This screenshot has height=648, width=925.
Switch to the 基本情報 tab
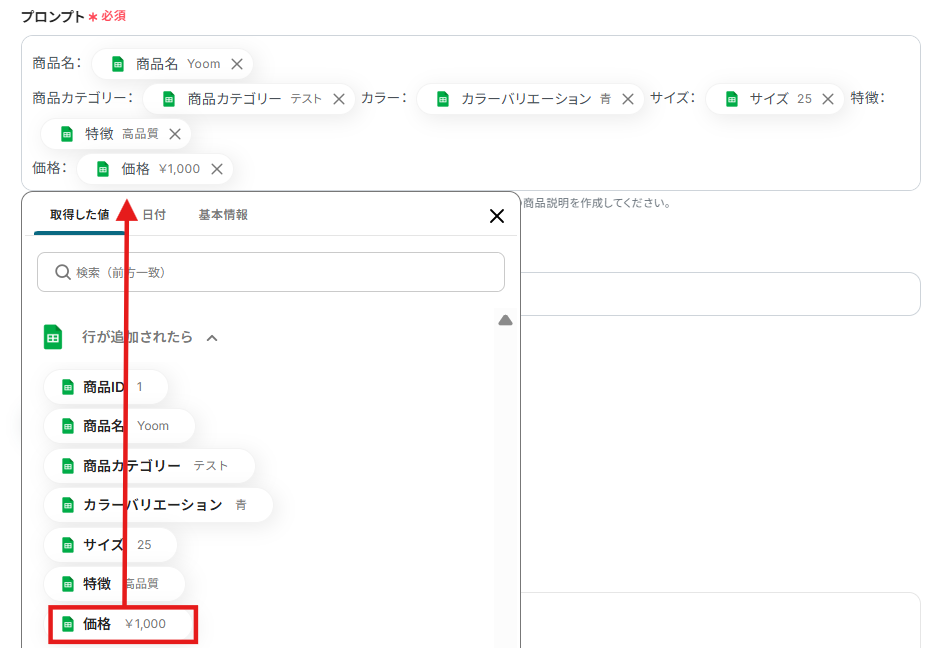click(x=223, y=215)
